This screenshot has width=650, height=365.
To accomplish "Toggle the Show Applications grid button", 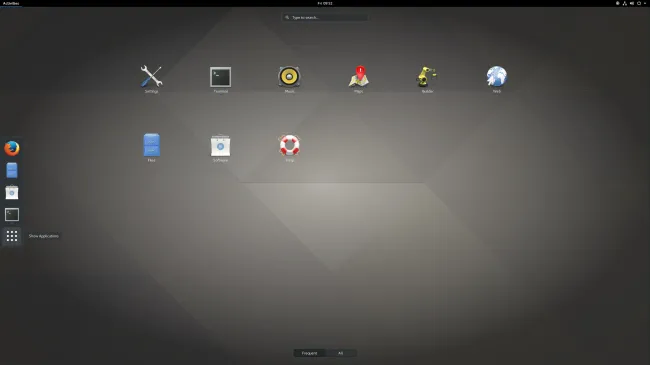I will point(12,236).
